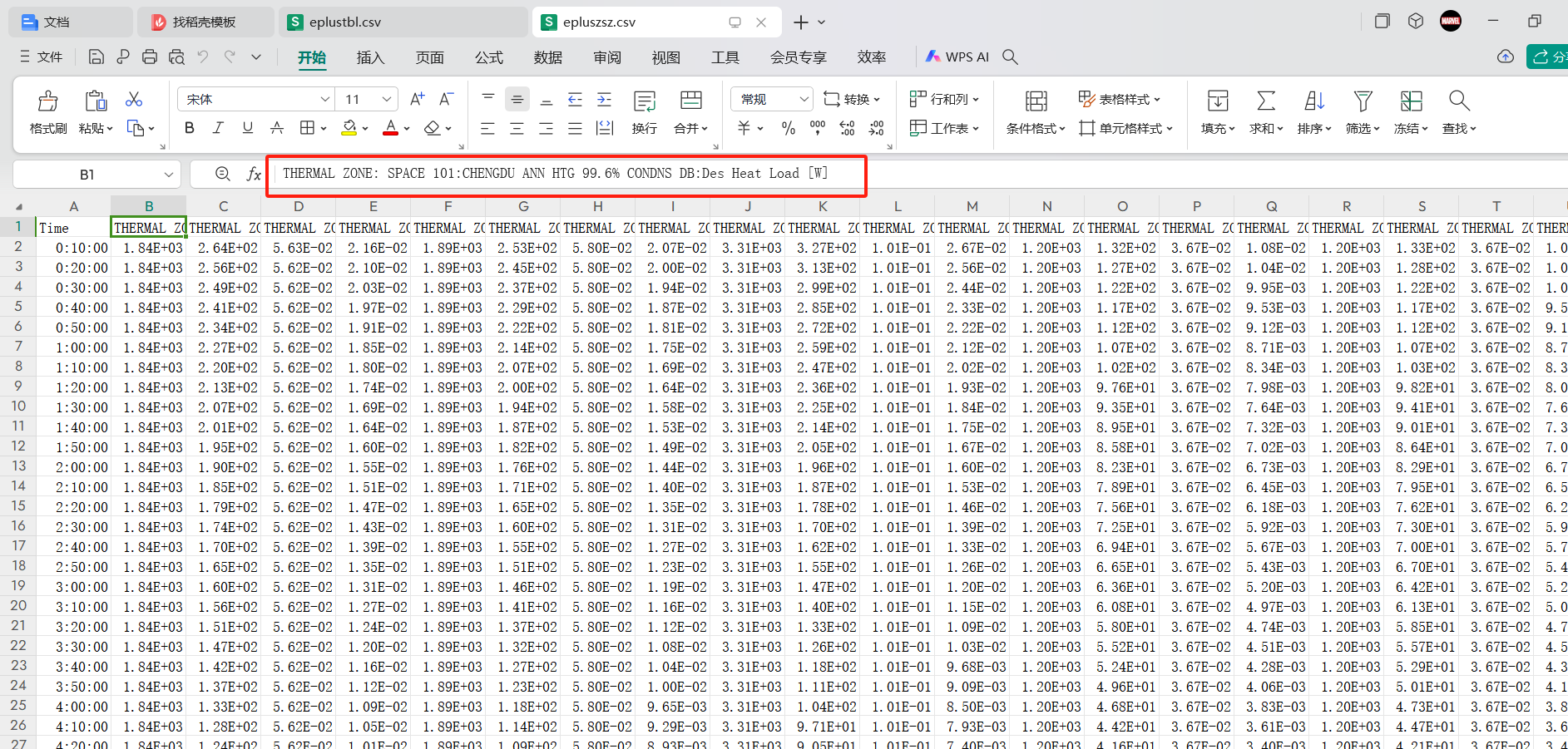This screenshot has width=1568, height=749.
Task: Click the Wrap Text icon
Action: click(645, 102)
